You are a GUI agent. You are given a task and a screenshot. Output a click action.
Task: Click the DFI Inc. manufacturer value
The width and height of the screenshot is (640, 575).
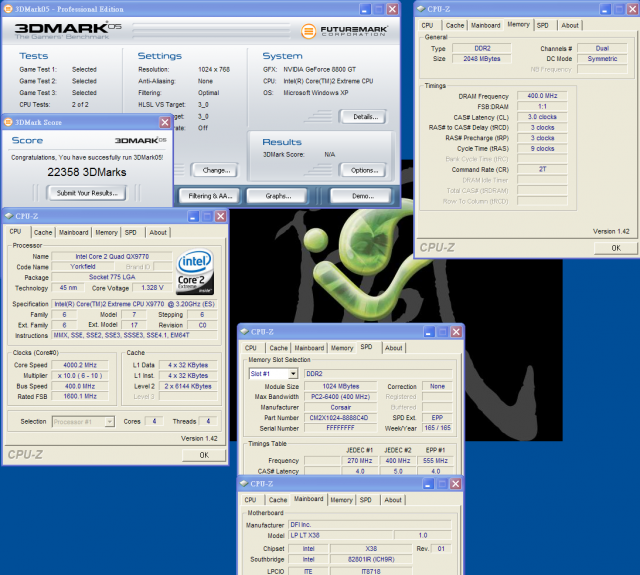click(x=370, y=525)
